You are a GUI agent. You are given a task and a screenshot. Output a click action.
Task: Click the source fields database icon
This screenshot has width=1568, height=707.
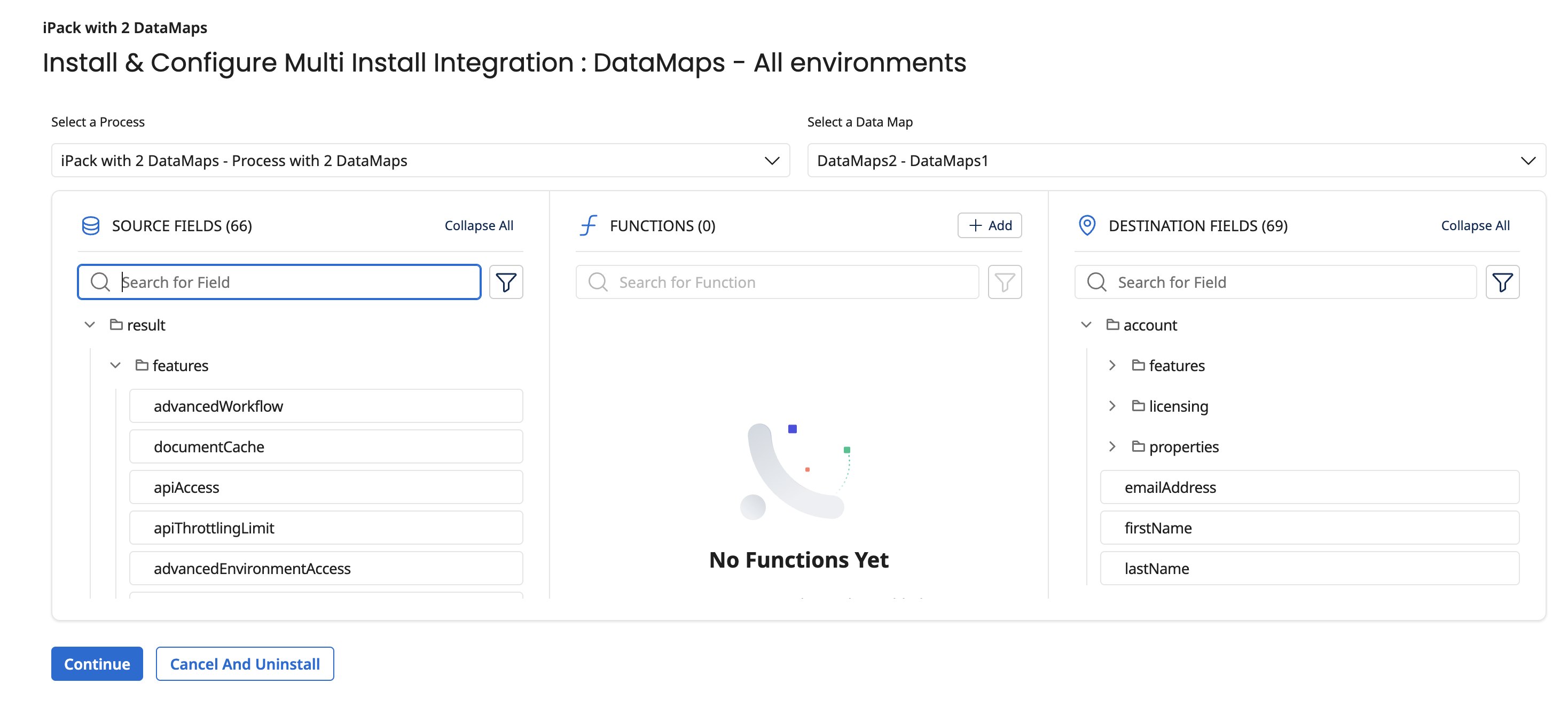(x=91, y=226)
